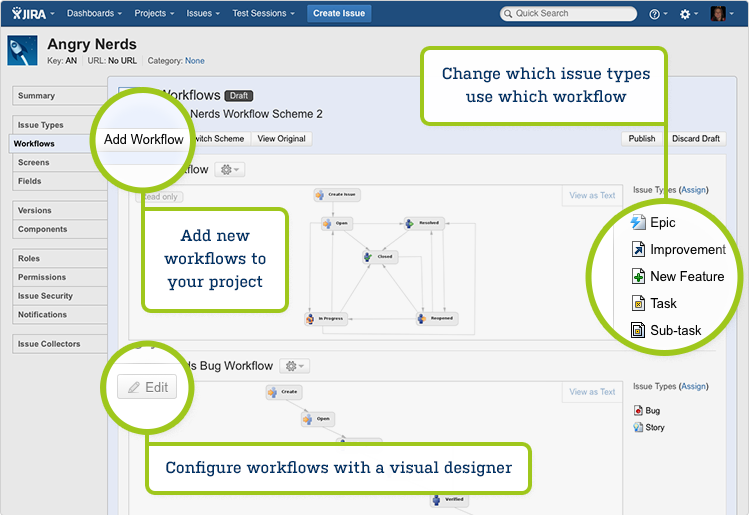Click the Discard Draft button

(x=696, y=139)
